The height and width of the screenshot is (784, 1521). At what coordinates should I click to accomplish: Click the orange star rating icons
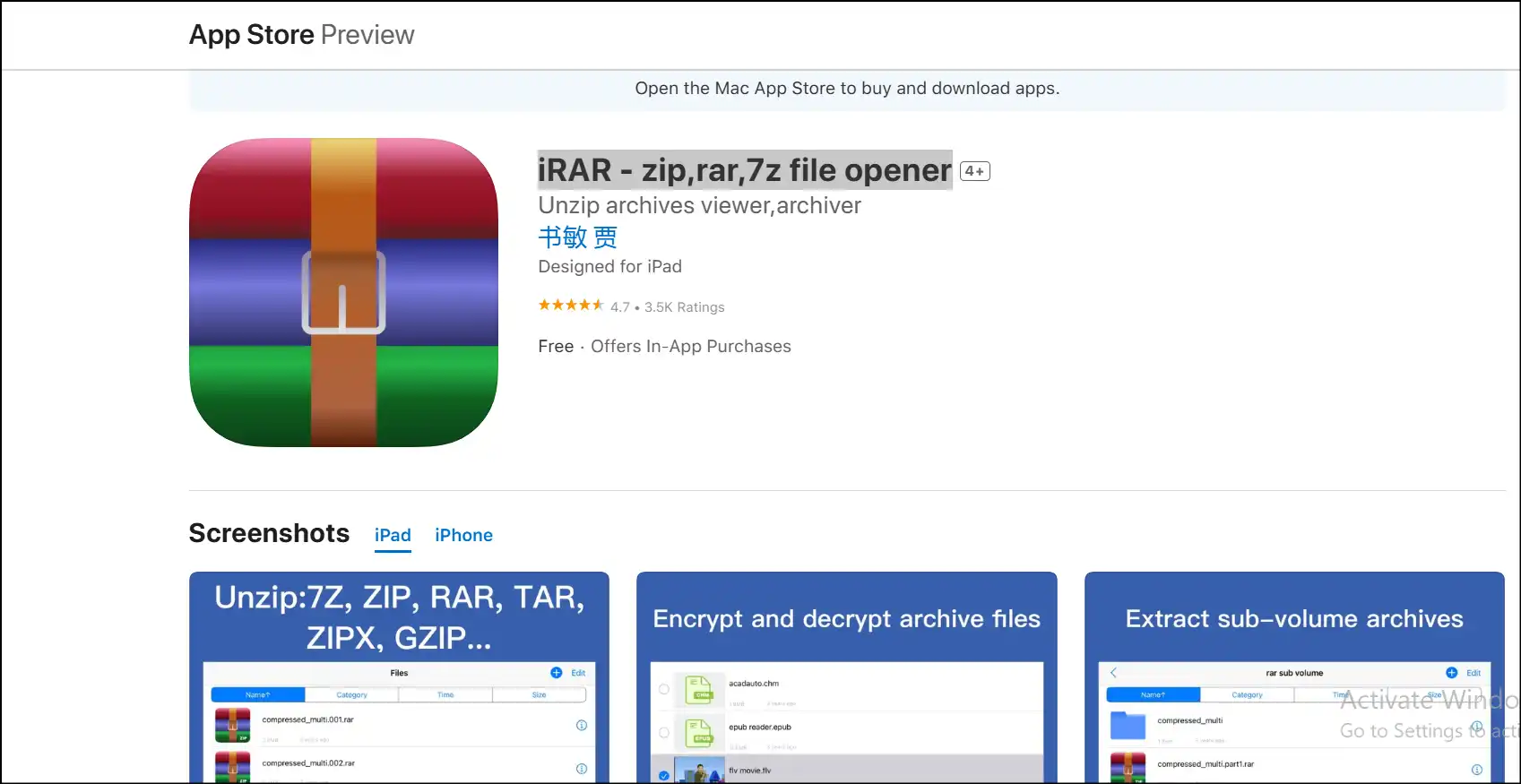click(571, 306)
